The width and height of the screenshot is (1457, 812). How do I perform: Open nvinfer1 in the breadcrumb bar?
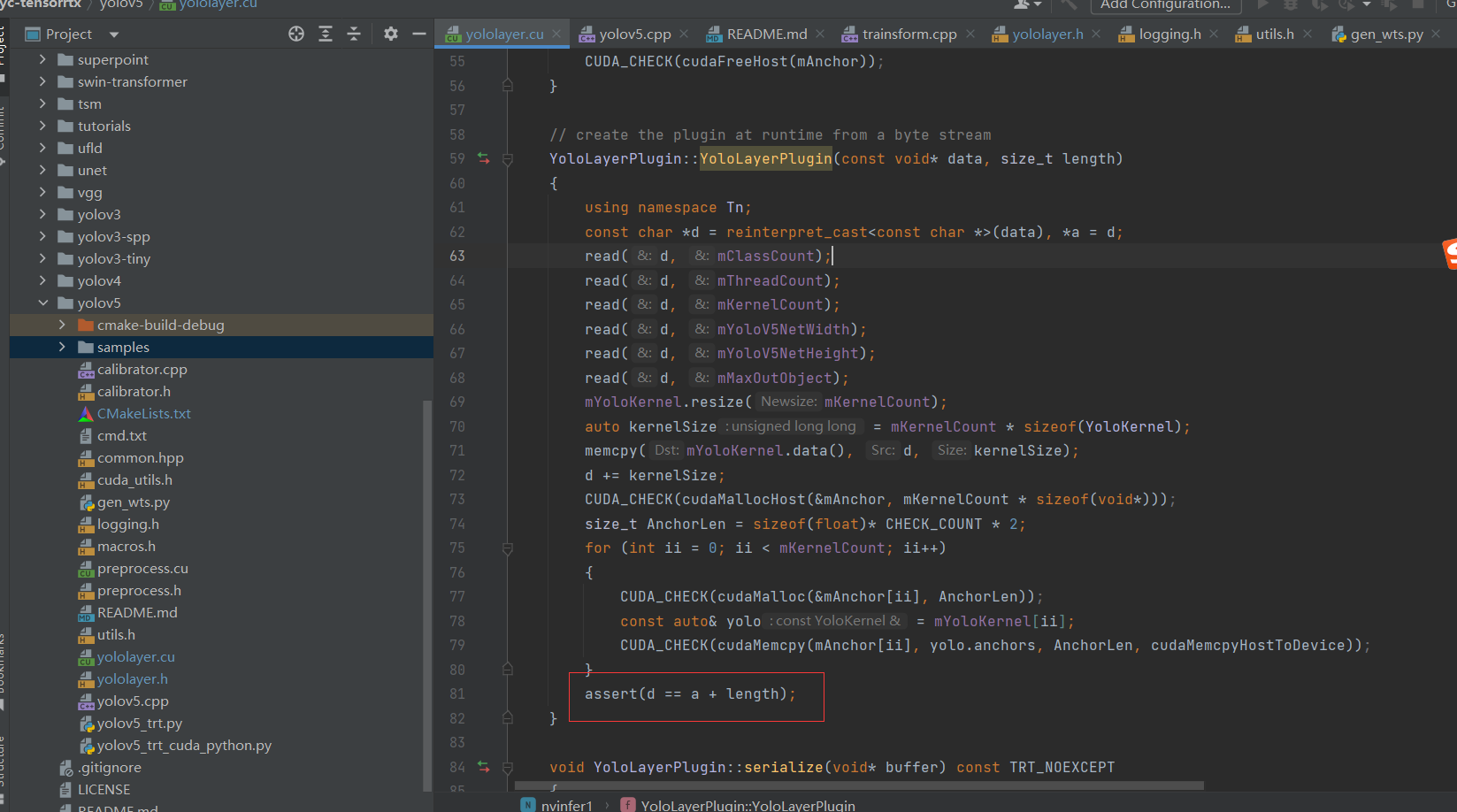click(567, 805)
